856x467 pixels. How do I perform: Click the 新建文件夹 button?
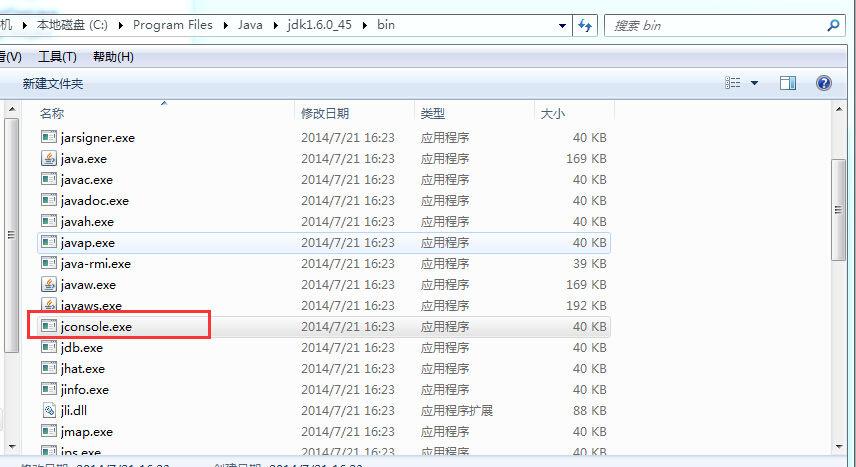point(53,84)
